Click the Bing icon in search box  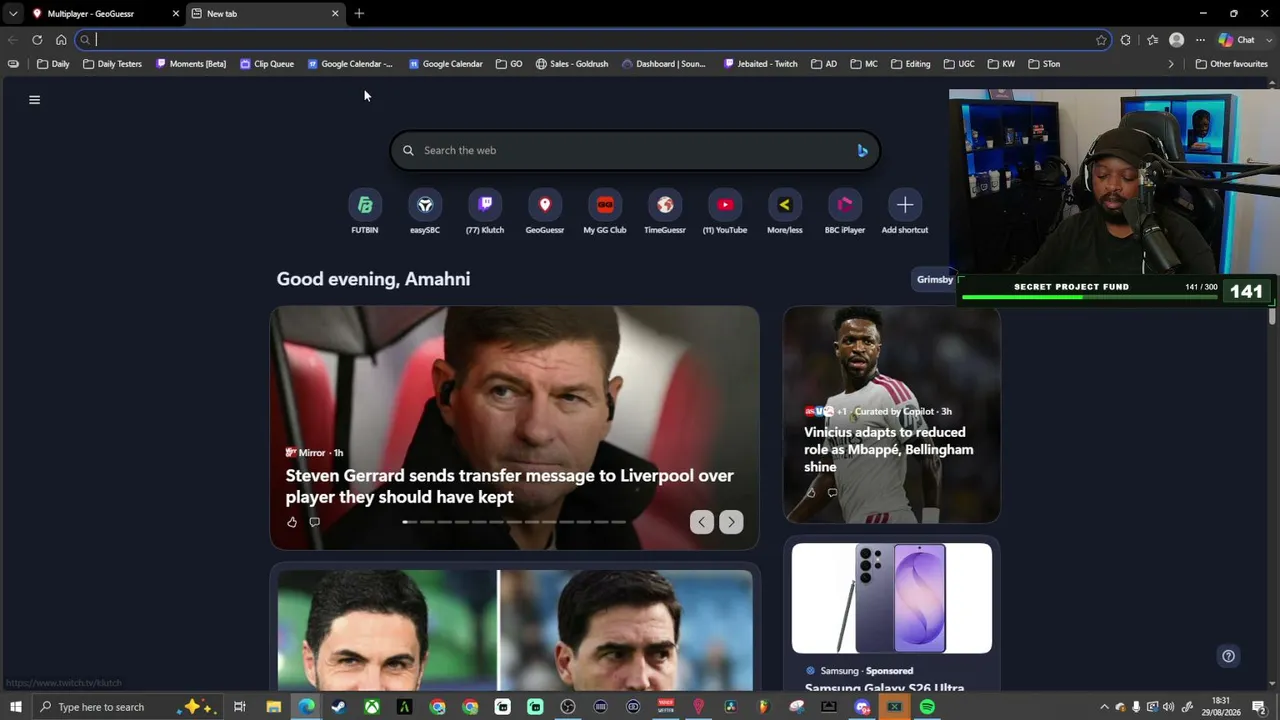click(x=862, y=150)
